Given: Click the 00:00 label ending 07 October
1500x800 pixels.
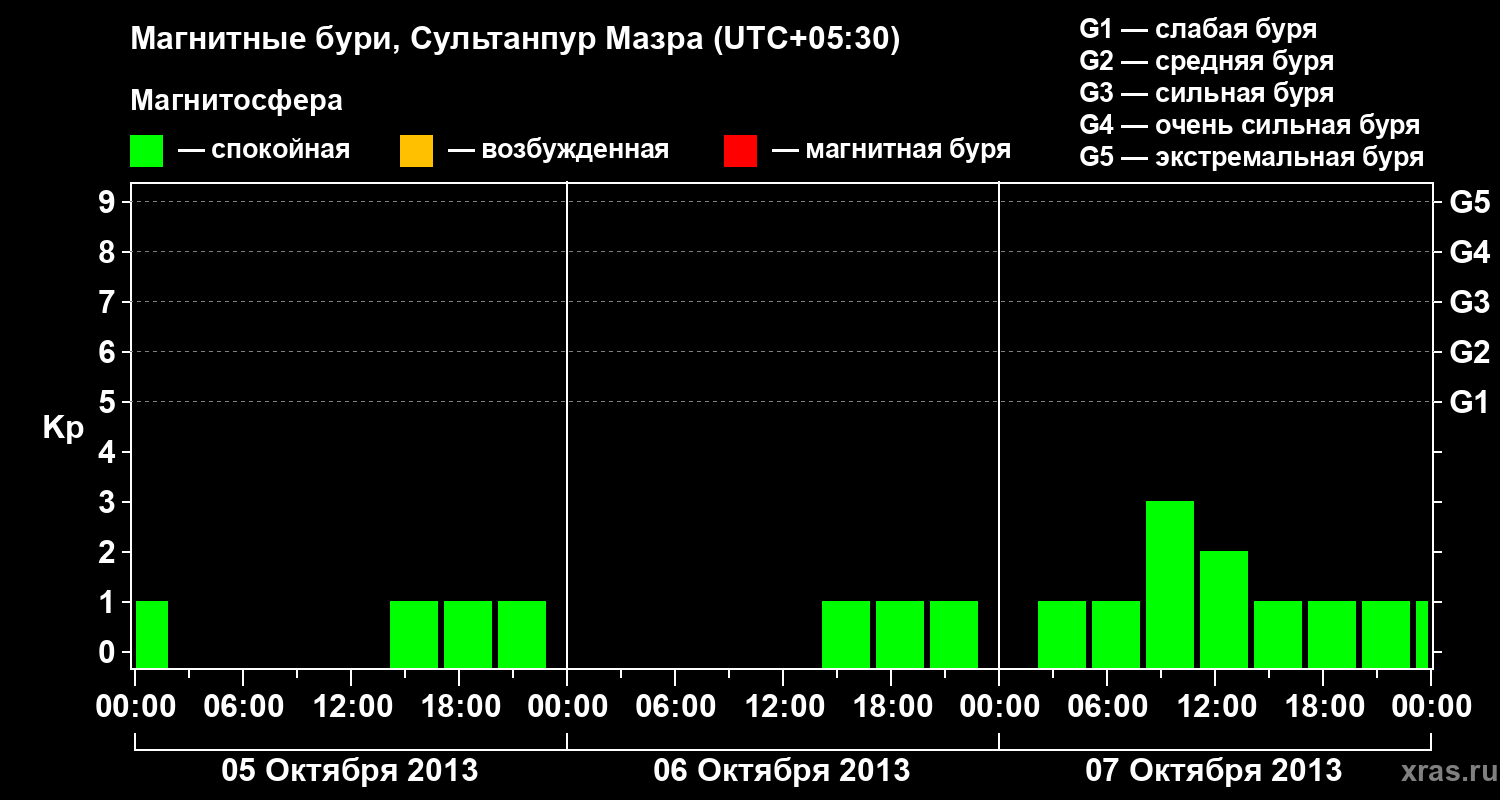Looking at the screenshot, I should pos(1432,706).
